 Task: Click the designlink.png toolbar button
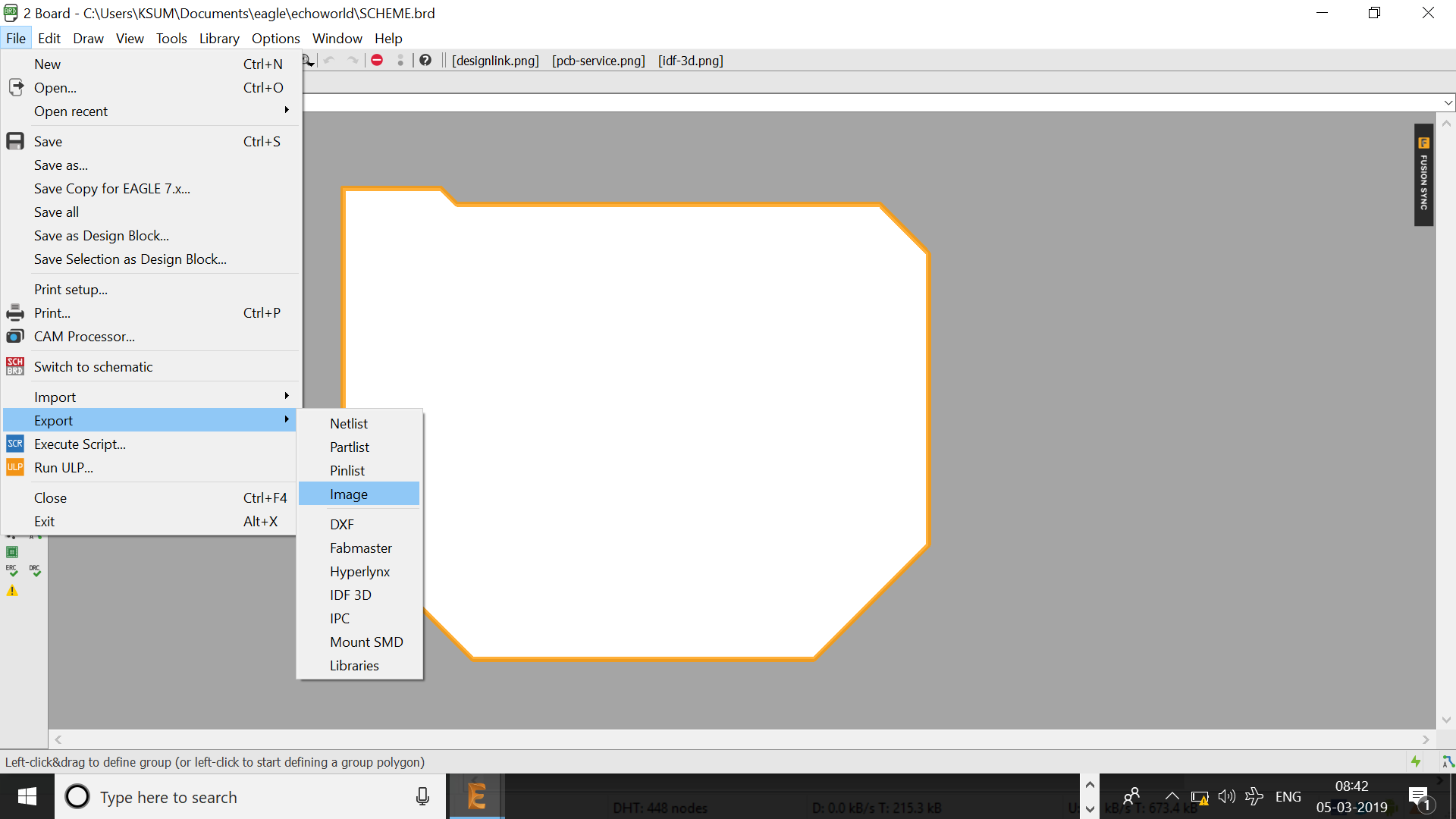tap(495, 61)
